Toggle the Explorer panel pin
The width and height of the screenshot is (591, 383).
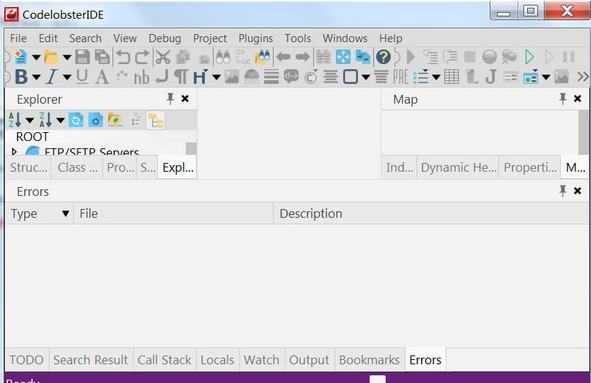[170, 99]
